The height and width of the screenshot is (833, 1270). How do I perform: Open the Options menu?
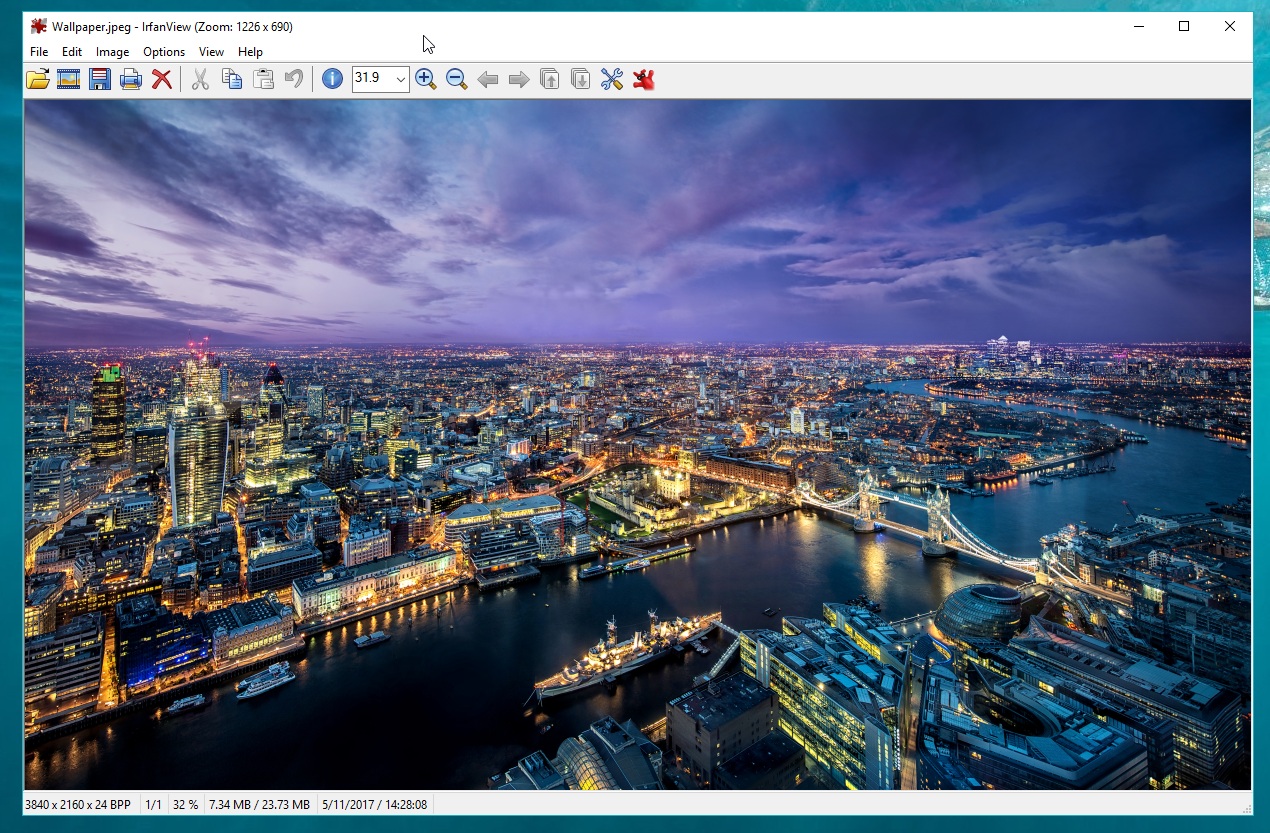tap(164, 52)
